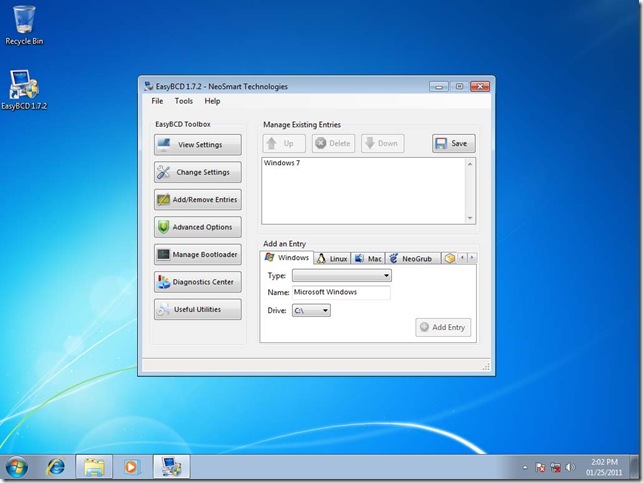Select the partially hidden tab with box icon
The width and height of the screenshot is (643, 483).
449,259
